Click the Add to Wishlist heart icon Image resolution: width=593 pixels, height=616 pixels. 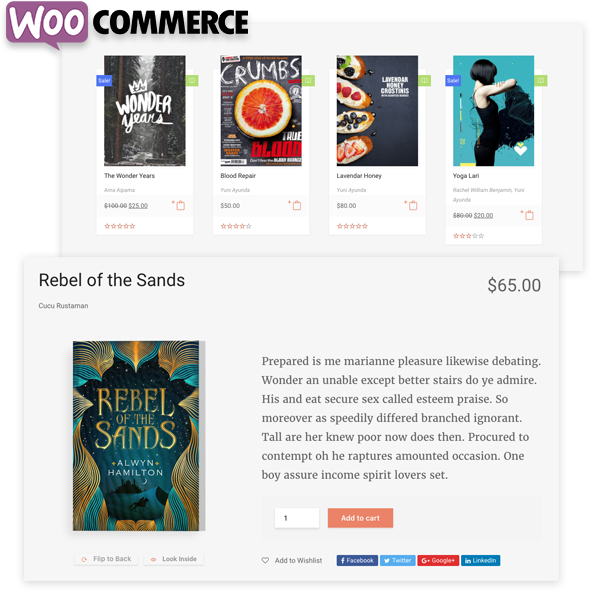265,560
